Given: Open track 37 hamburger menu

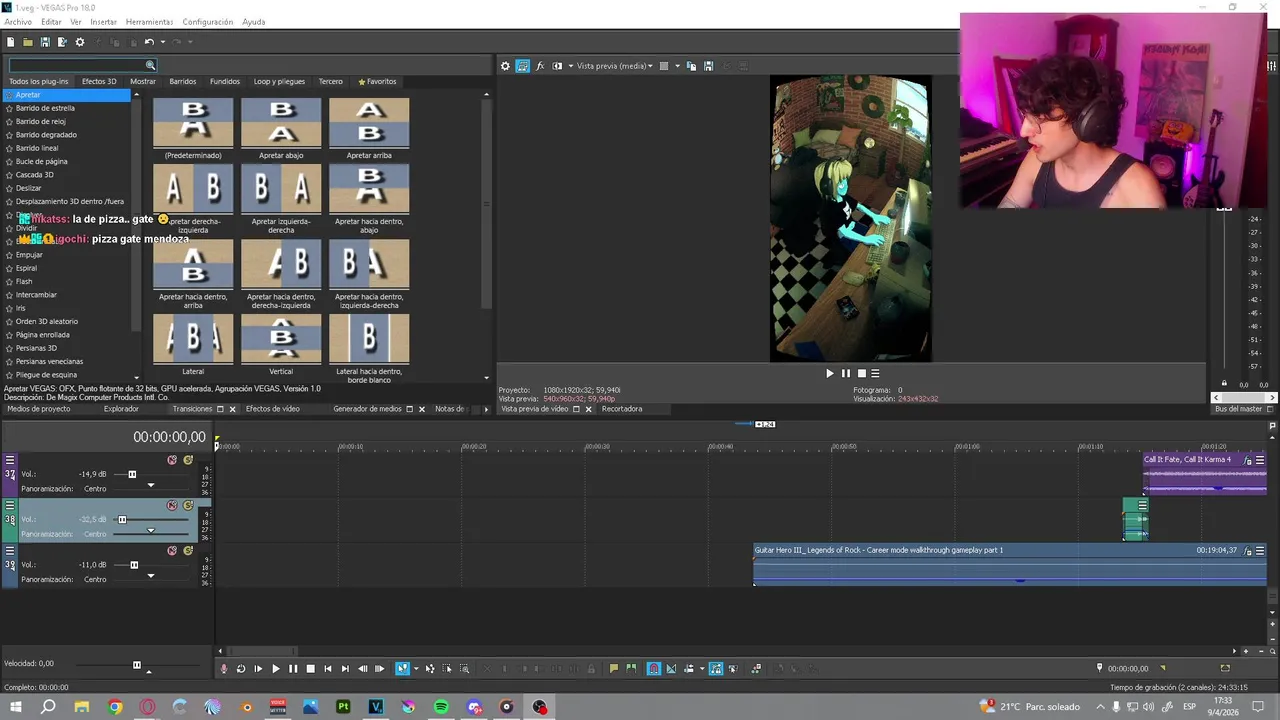Looking at the screenshot, I should [x=10, y=460].
